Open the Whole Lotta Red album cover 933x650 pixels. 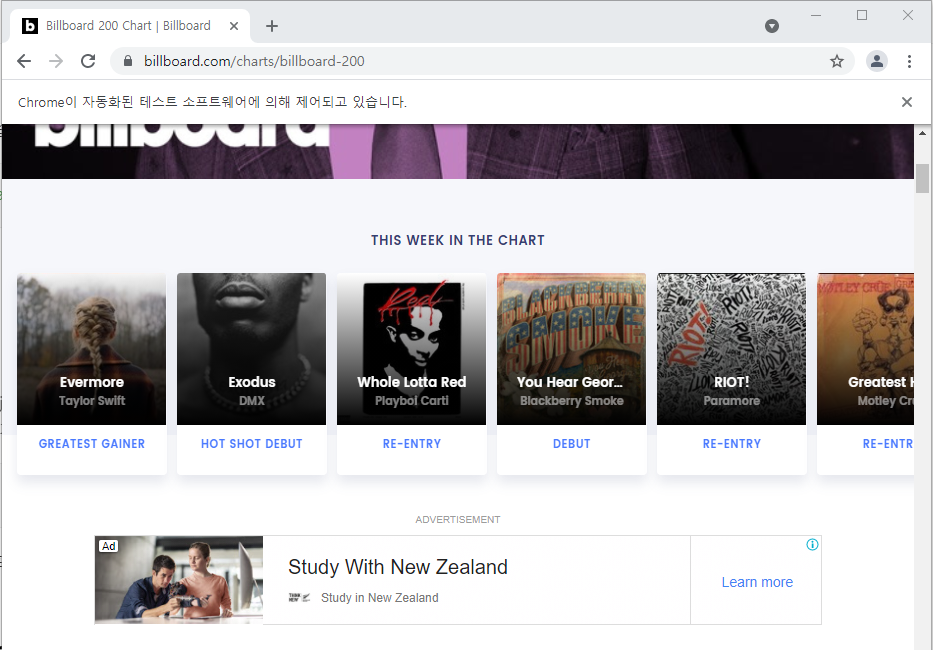click(412, 349)
